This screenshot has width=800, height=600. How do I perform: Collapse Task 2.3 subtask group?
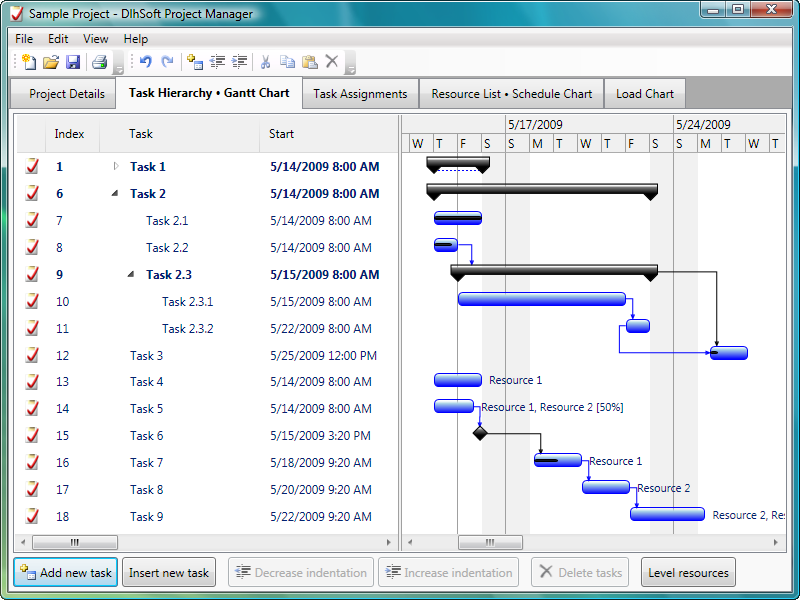[131, 275]
